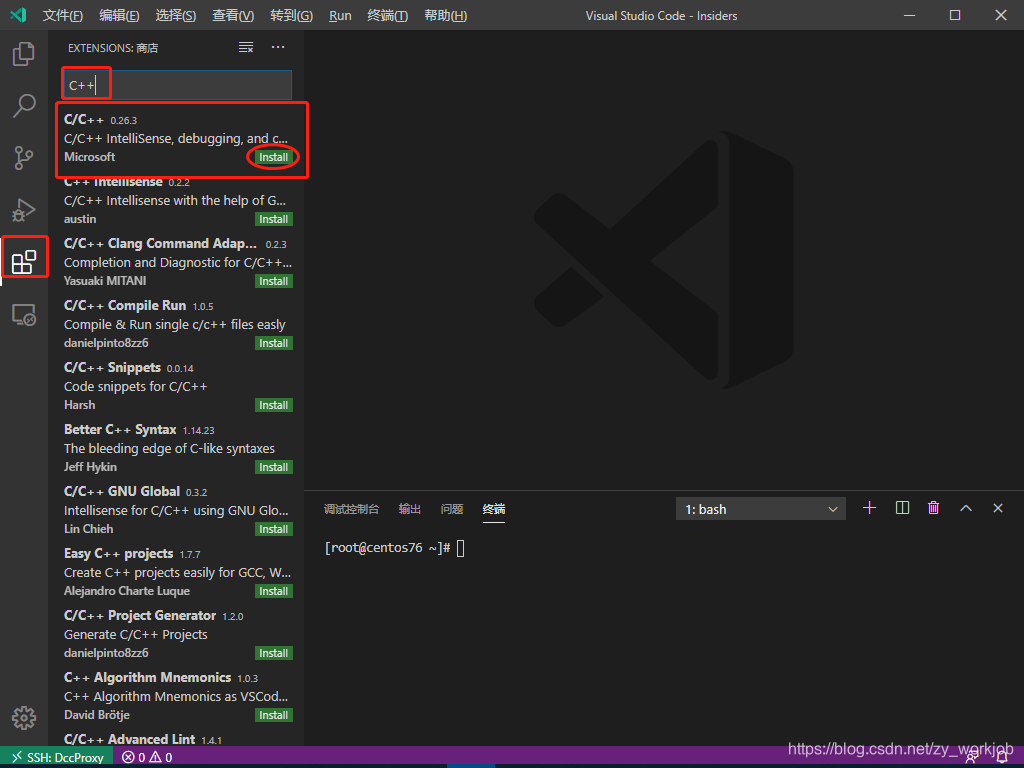Maximize the terminal panel size
Image resolution: width=1024 pixels, height=768 pixels.
[966, 508]
